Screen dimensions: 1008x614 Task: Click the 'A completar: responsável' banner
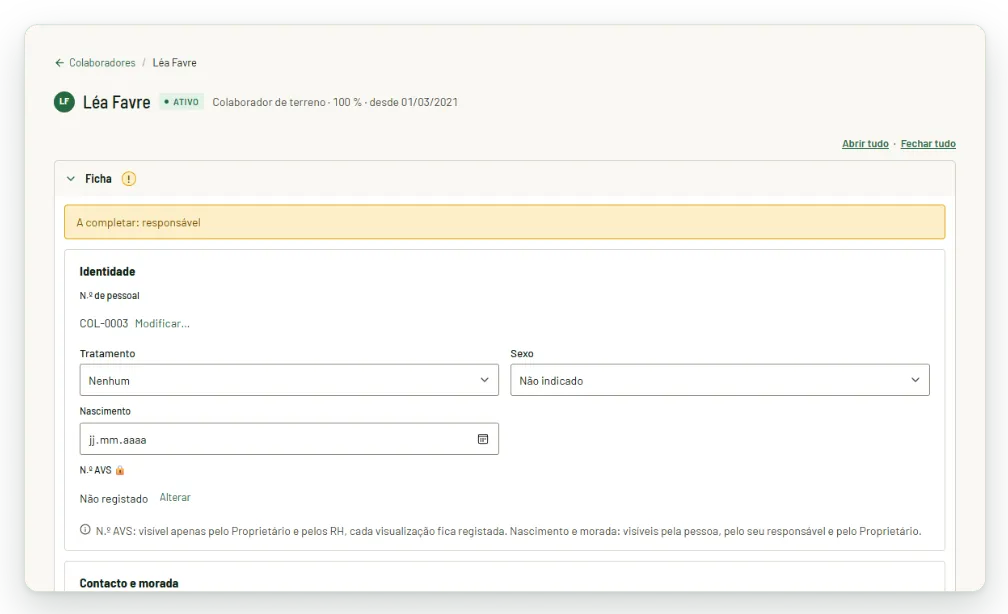[x=505, y=222]
